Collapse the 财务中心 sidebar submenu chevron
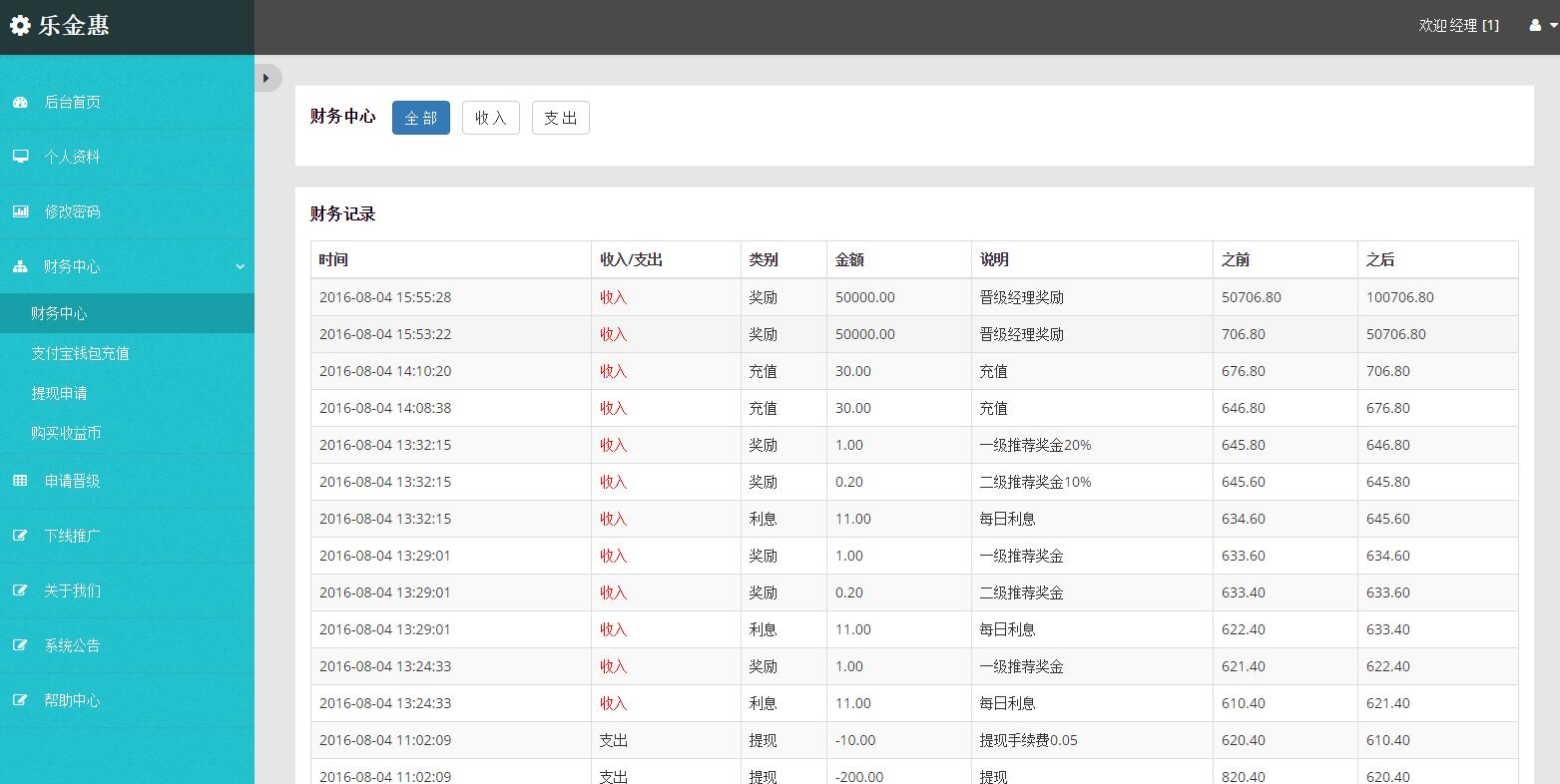 pyautogui.click(x=240, y=266)
